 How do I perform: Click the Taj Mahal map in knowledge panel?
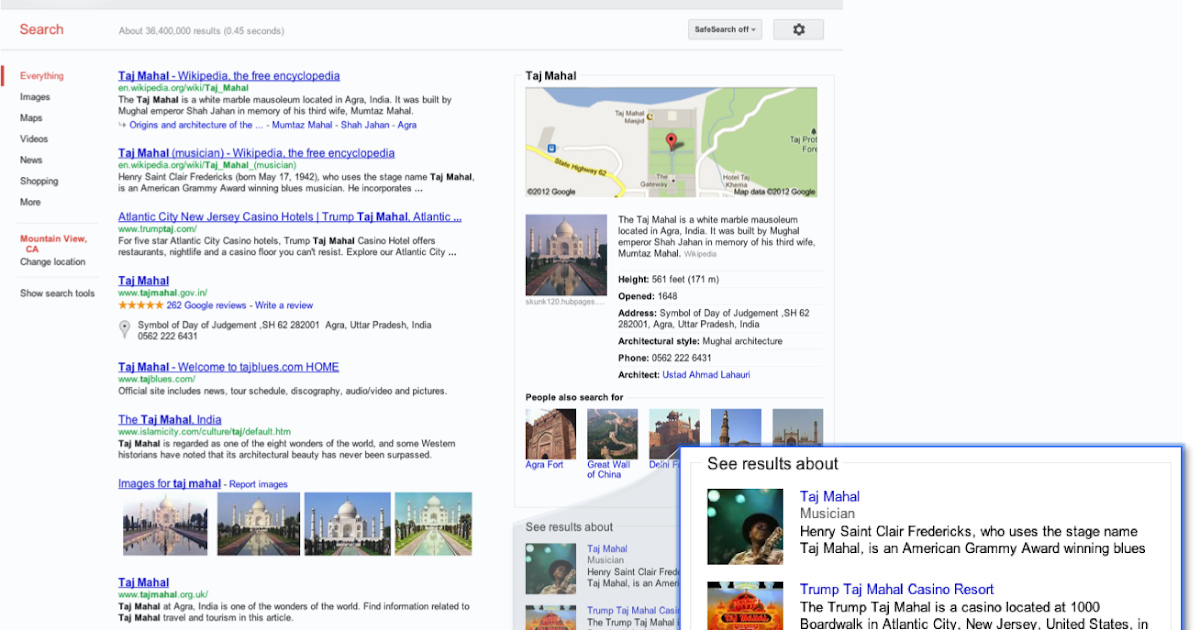click(671, 142)
